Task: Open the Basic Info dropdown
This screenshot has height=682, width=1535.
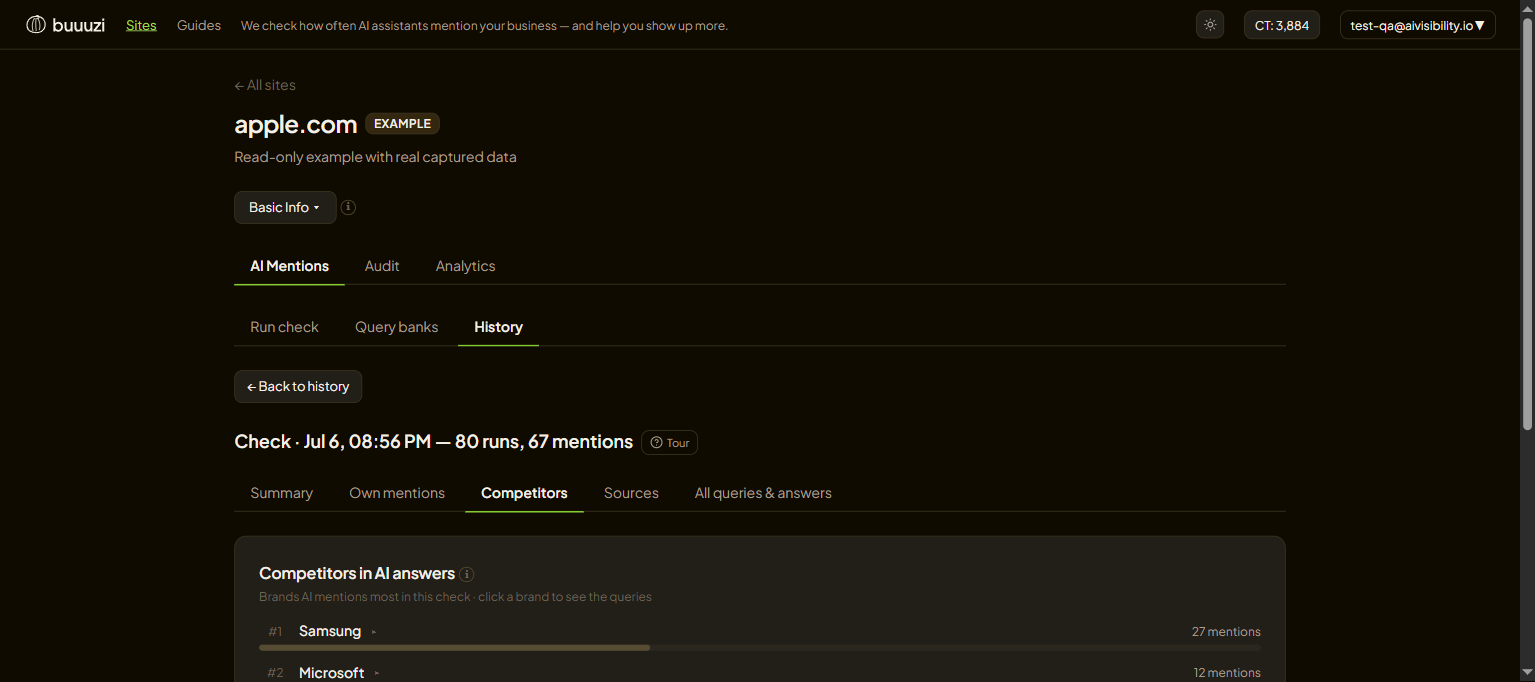Action: click(285, 207)
